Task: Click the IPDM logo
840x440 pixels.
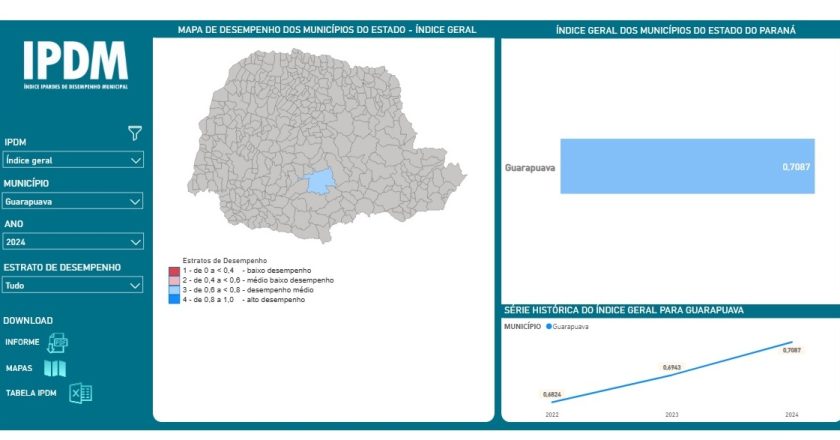Action: [x=76, y=65]
